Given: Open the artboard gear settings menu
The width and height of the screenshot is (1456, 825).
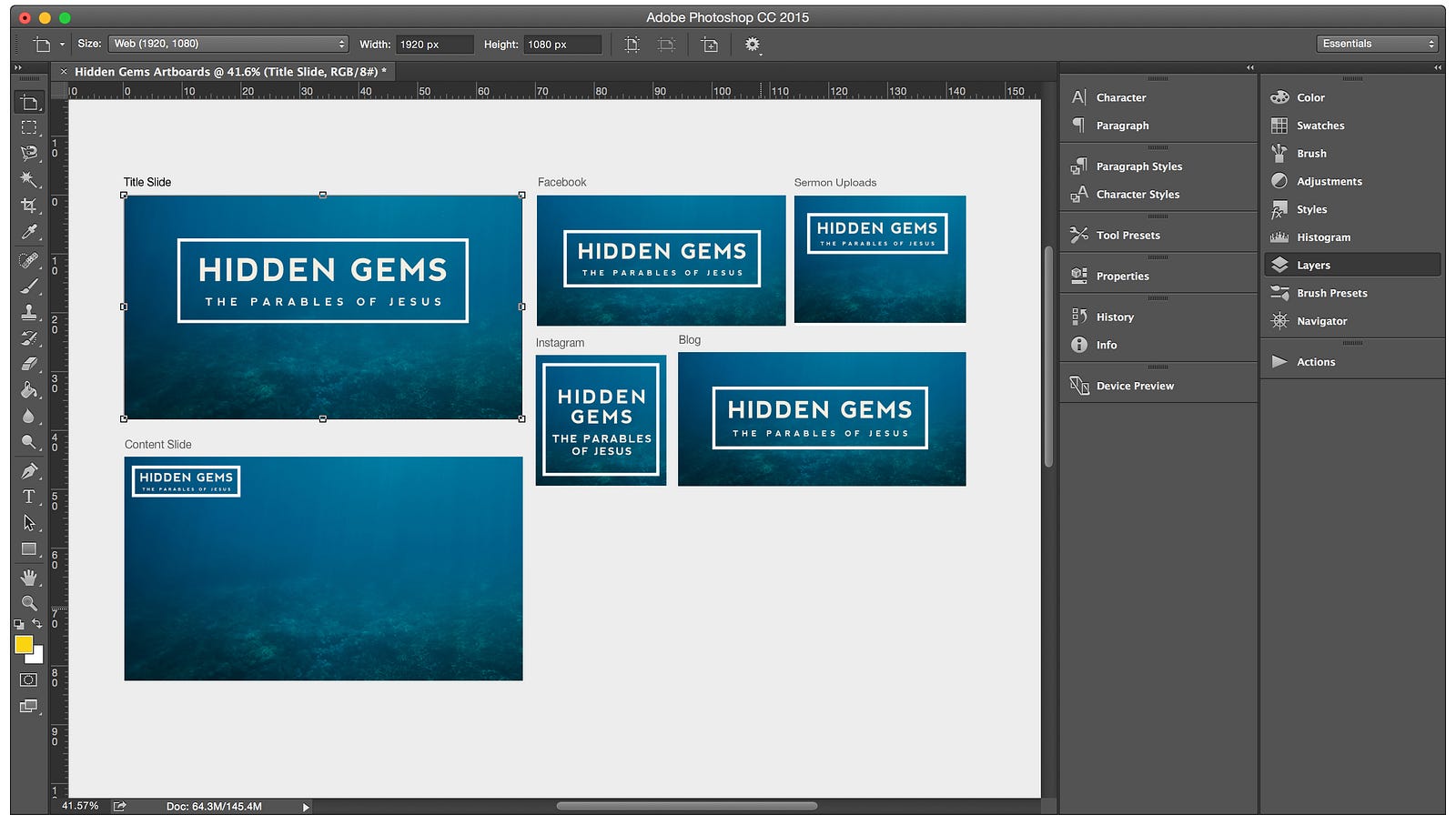Looking at the screenshot, I should 753,44.
